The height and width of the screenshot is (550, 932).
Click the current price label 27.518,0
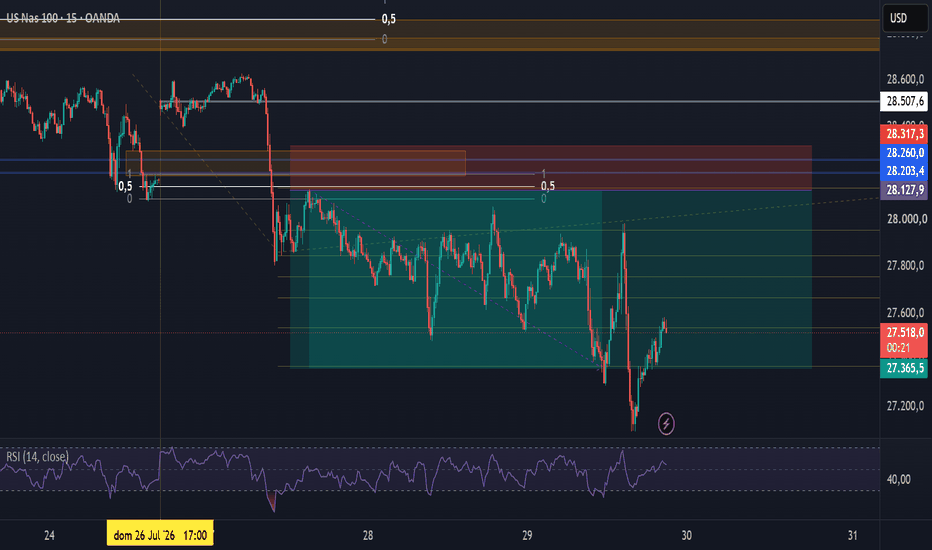click(903, 332)
